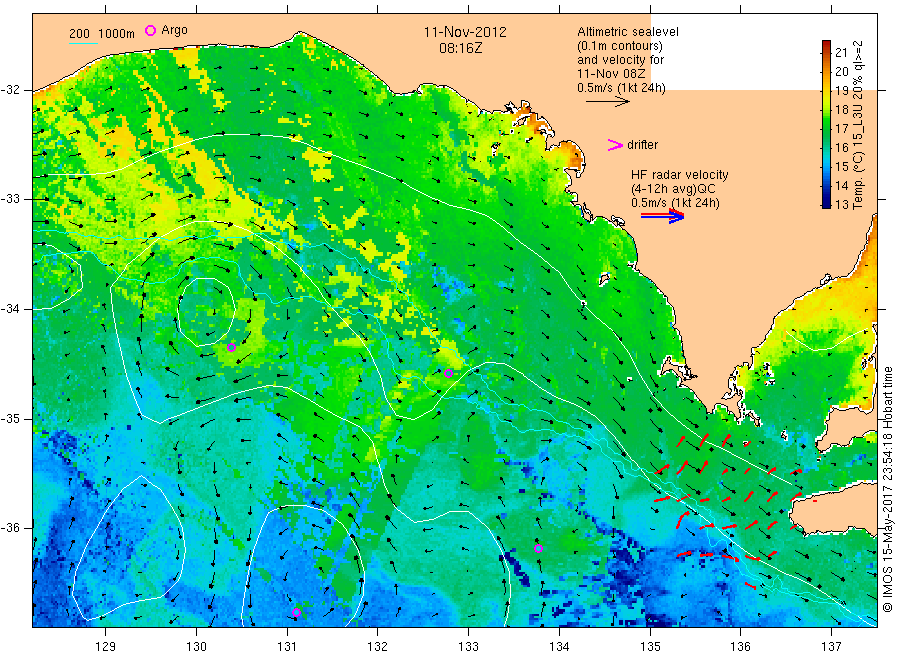Click the 13 value on the color bar

point(841,204)
